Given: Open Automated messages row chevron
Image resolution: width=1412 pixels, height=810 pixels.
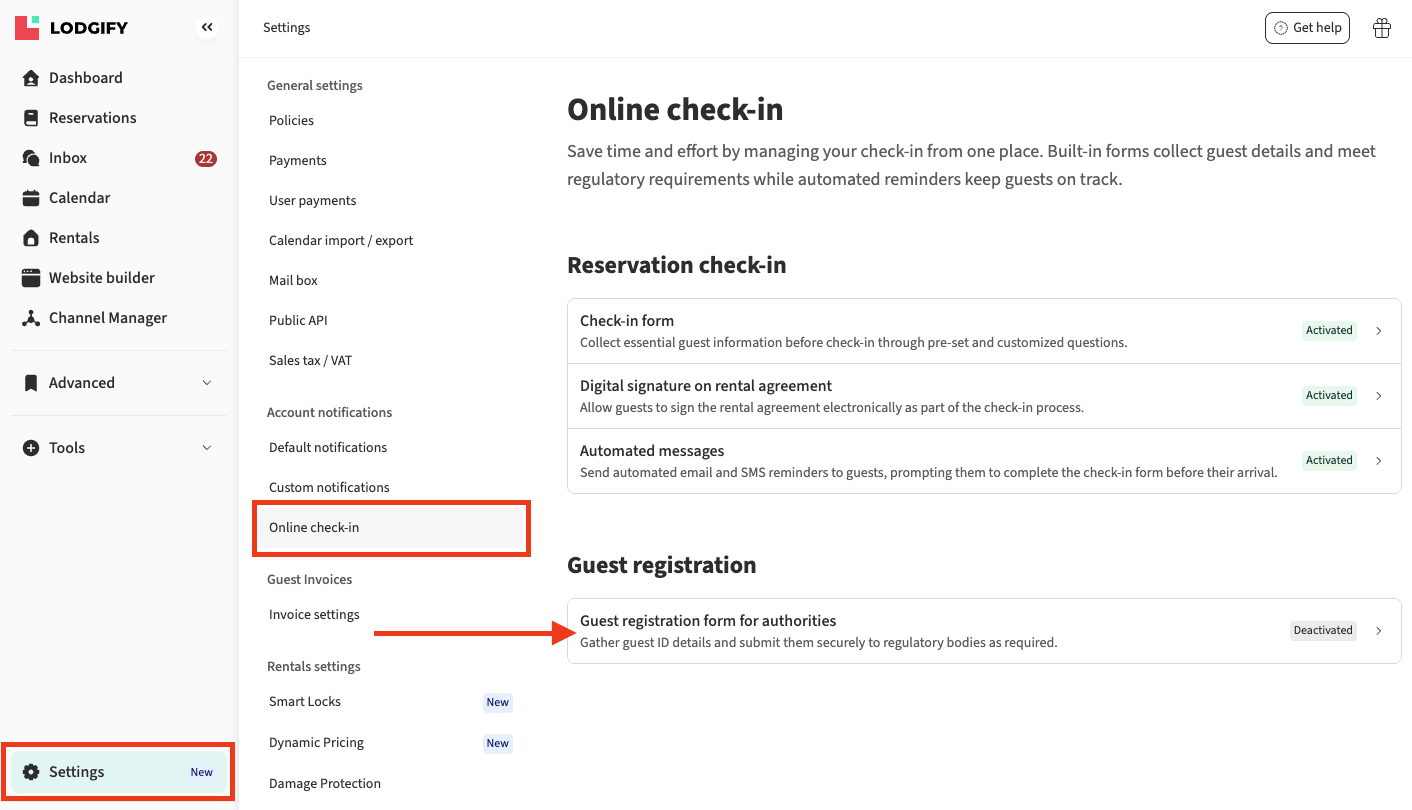Looking at the screenshot, I should click(x=1378, y=461).
